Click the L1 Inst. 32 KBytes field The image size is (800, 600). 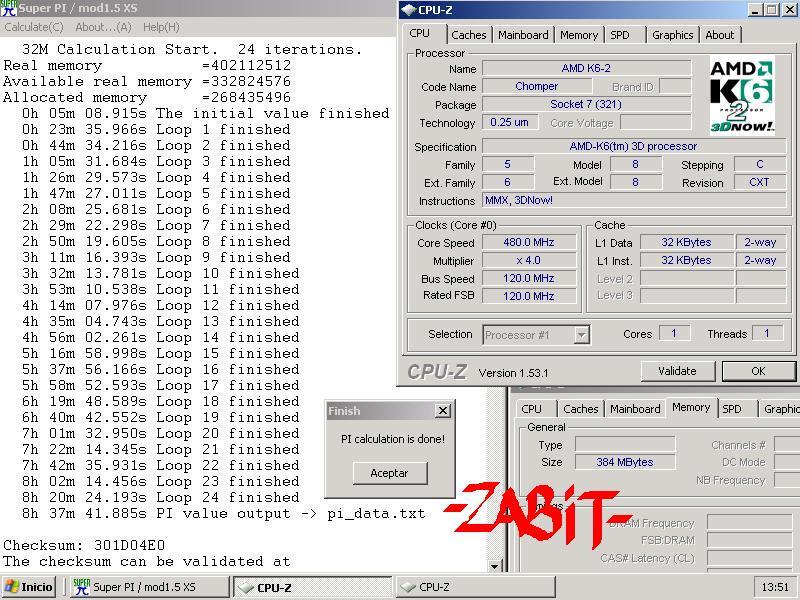[686, 260]
